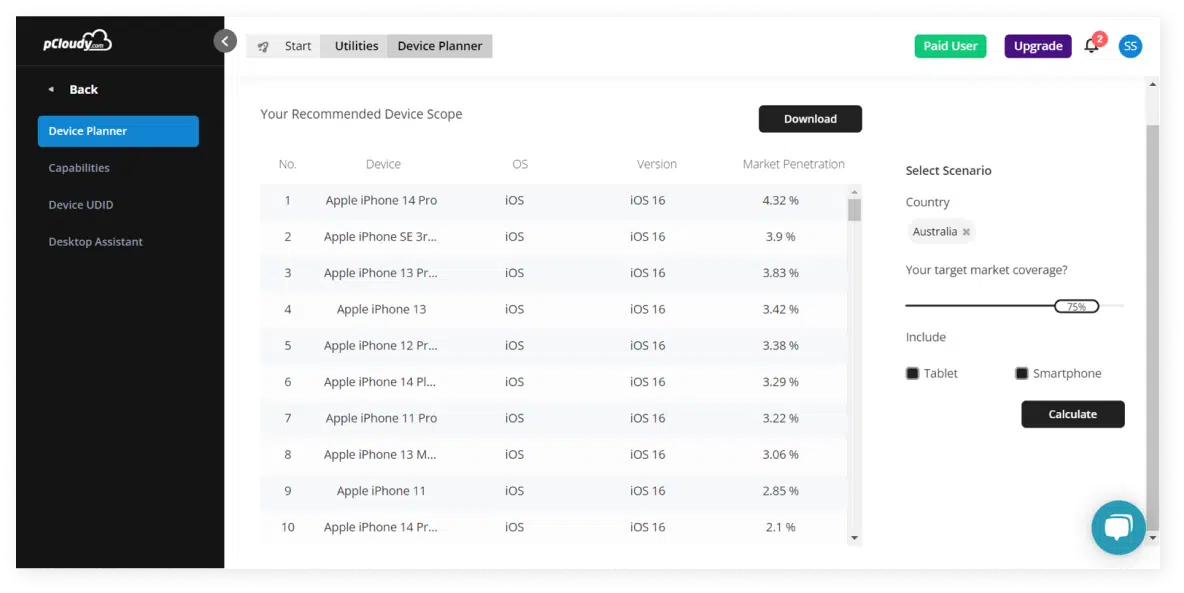Viewport: 1184px width, 593px height.
Task: Open Device UDID in the sidebar
Action: [x=81, y=205]
